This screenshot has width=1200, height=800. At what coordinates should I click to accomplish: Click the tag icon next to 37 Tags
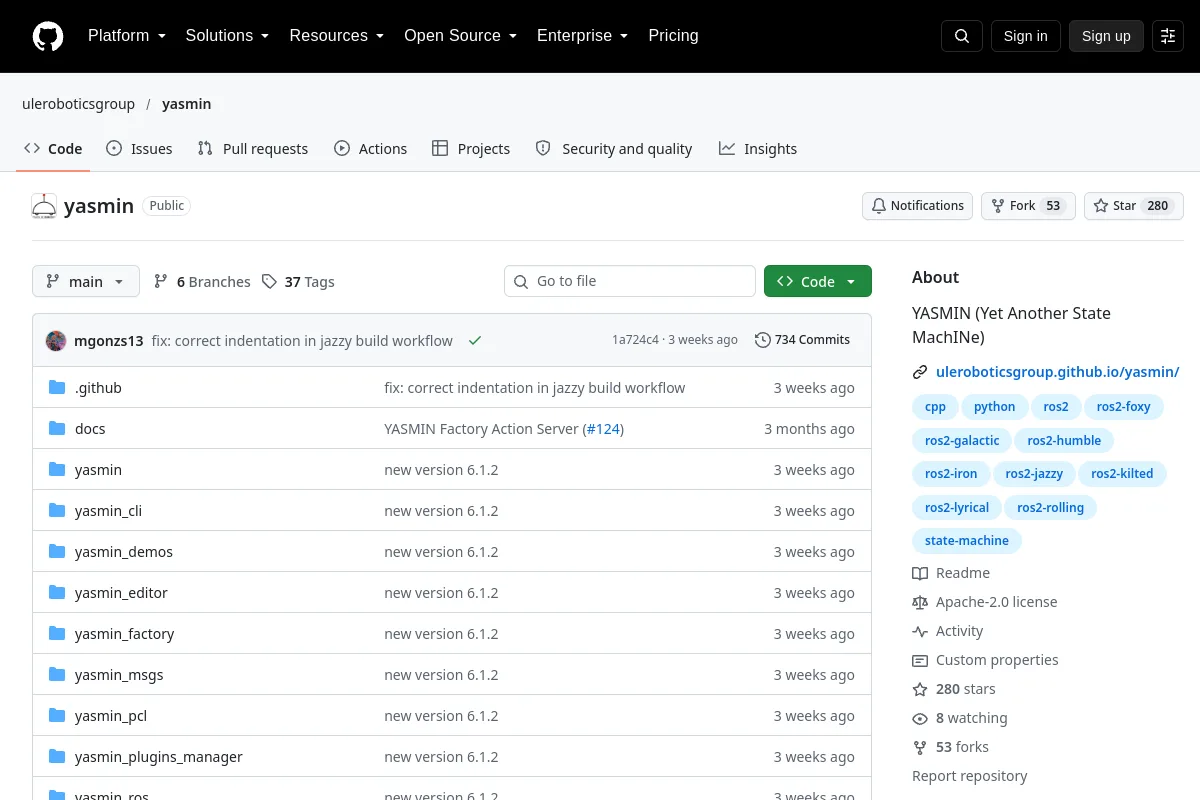pos(269,282)
